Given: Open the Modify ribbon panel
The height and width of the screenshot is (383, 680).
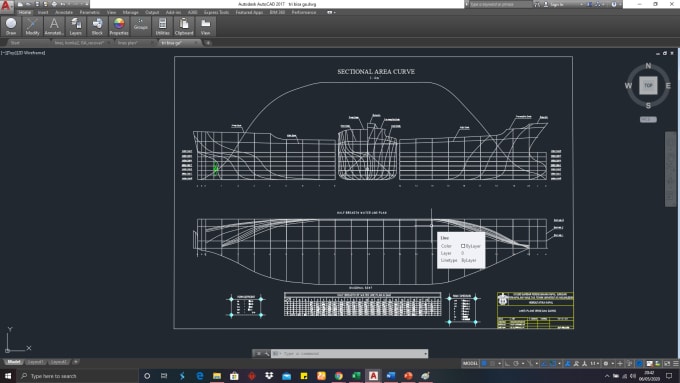Looking at the screenshot, I should click(32, 26).
